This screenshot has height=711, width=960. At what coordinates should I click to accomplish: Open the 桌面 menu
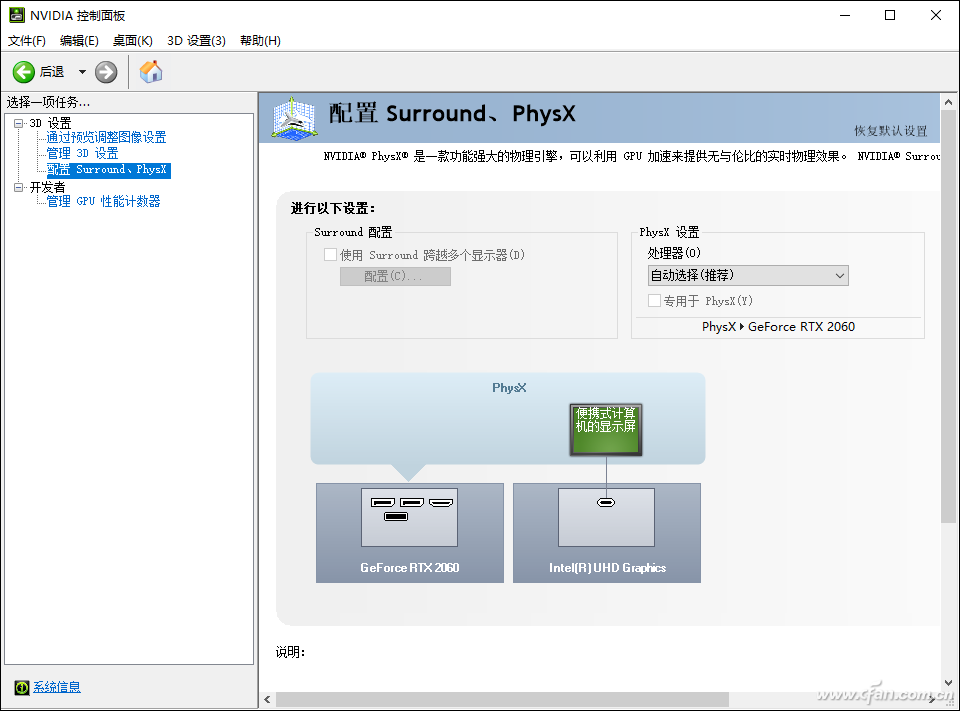(132, 40)
